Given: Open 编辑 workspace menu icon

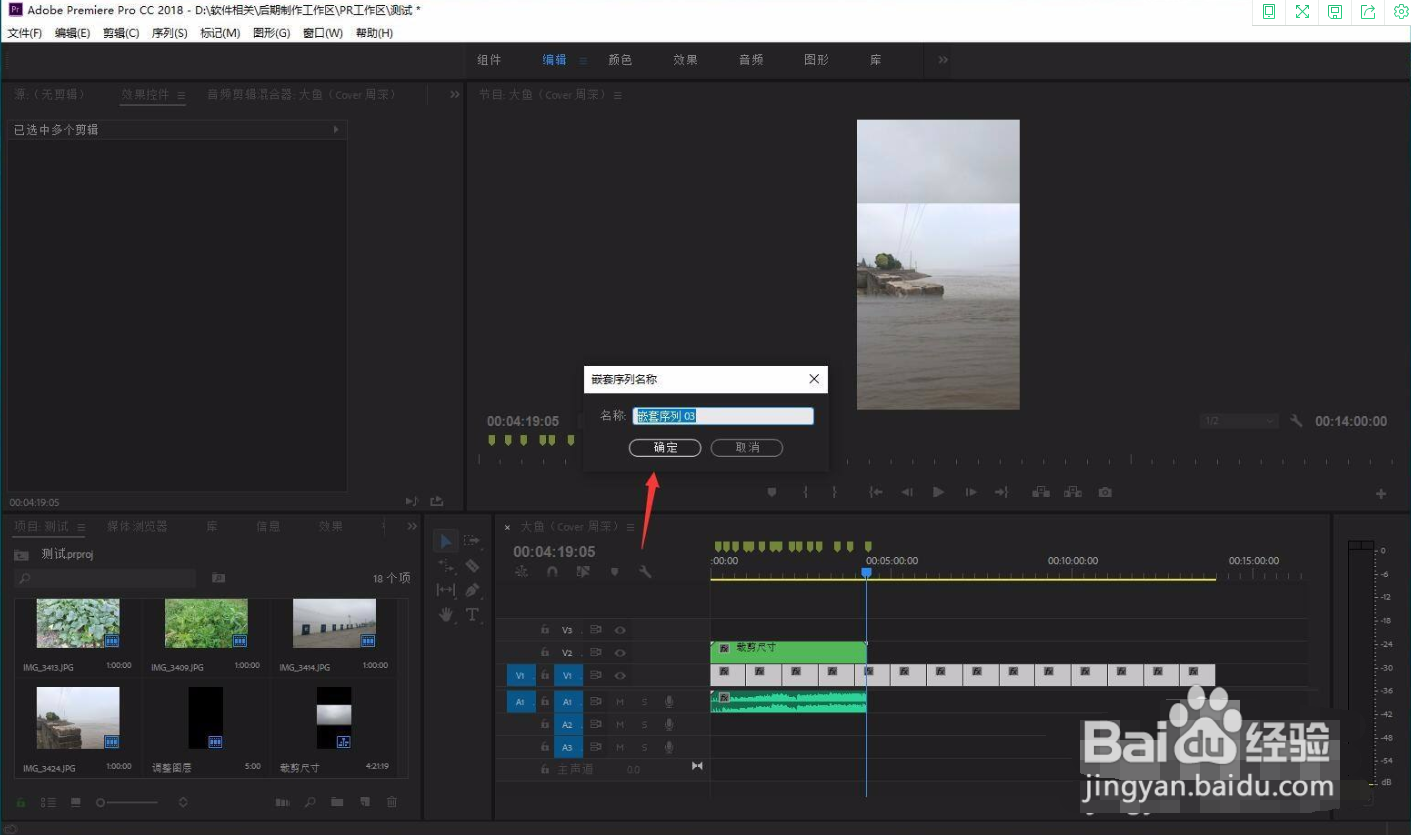Looking at the screenshot, I should [583, 60].
